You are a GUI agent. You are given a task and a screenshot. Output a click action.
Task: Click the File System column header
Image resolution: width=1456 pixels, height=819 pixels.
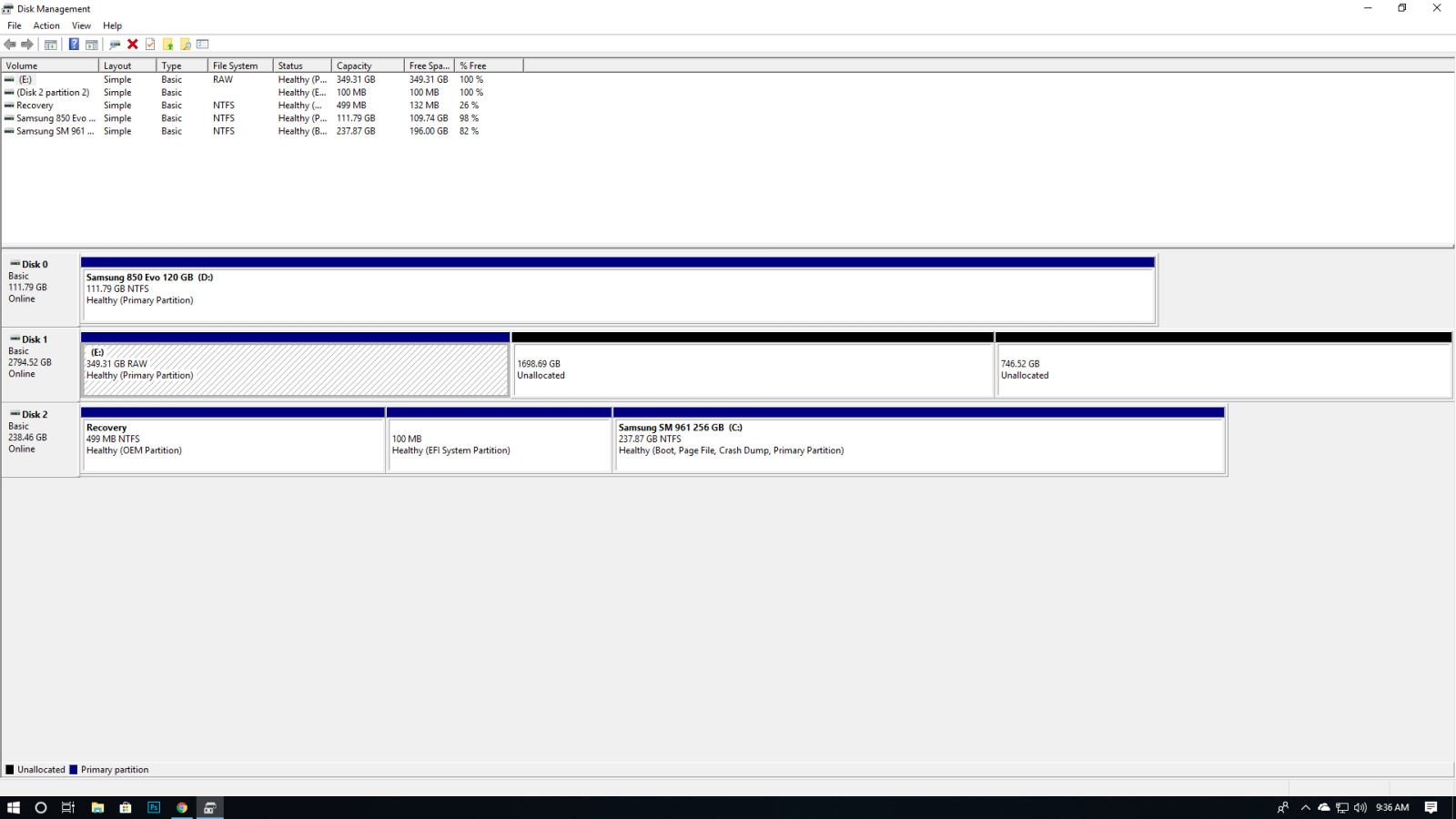[239, 66]
